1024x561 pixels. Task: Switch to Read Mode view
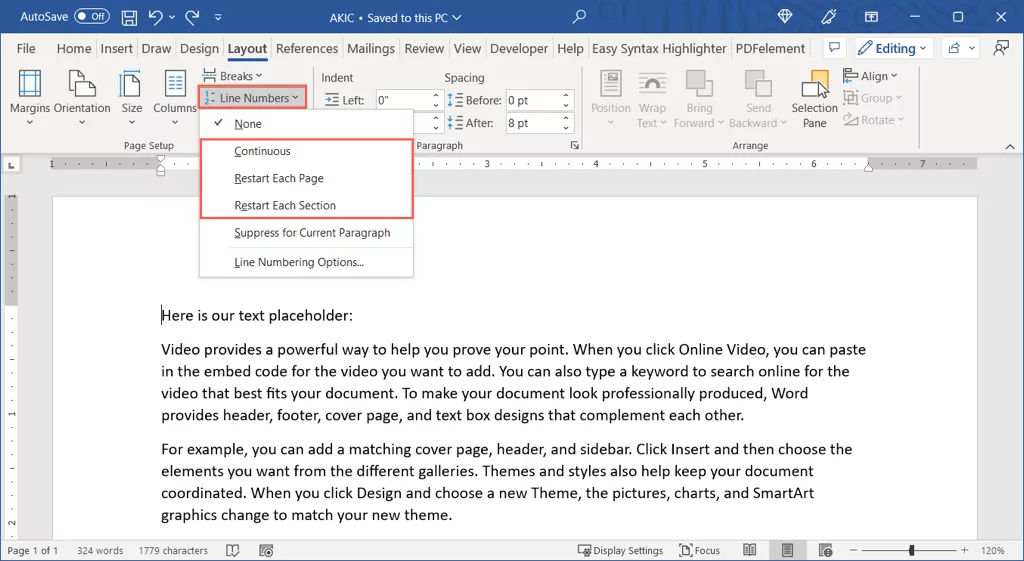[x=750, y=551]
